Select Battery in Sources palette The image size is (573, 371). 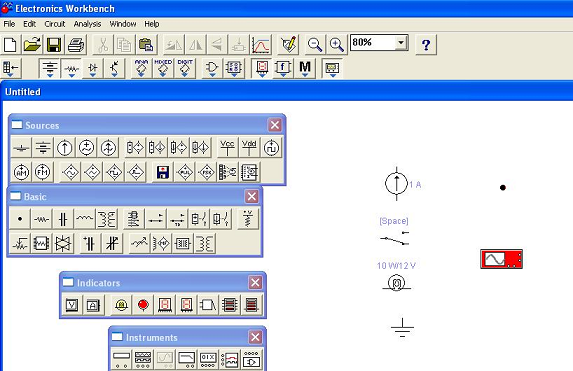click(43, 148)
